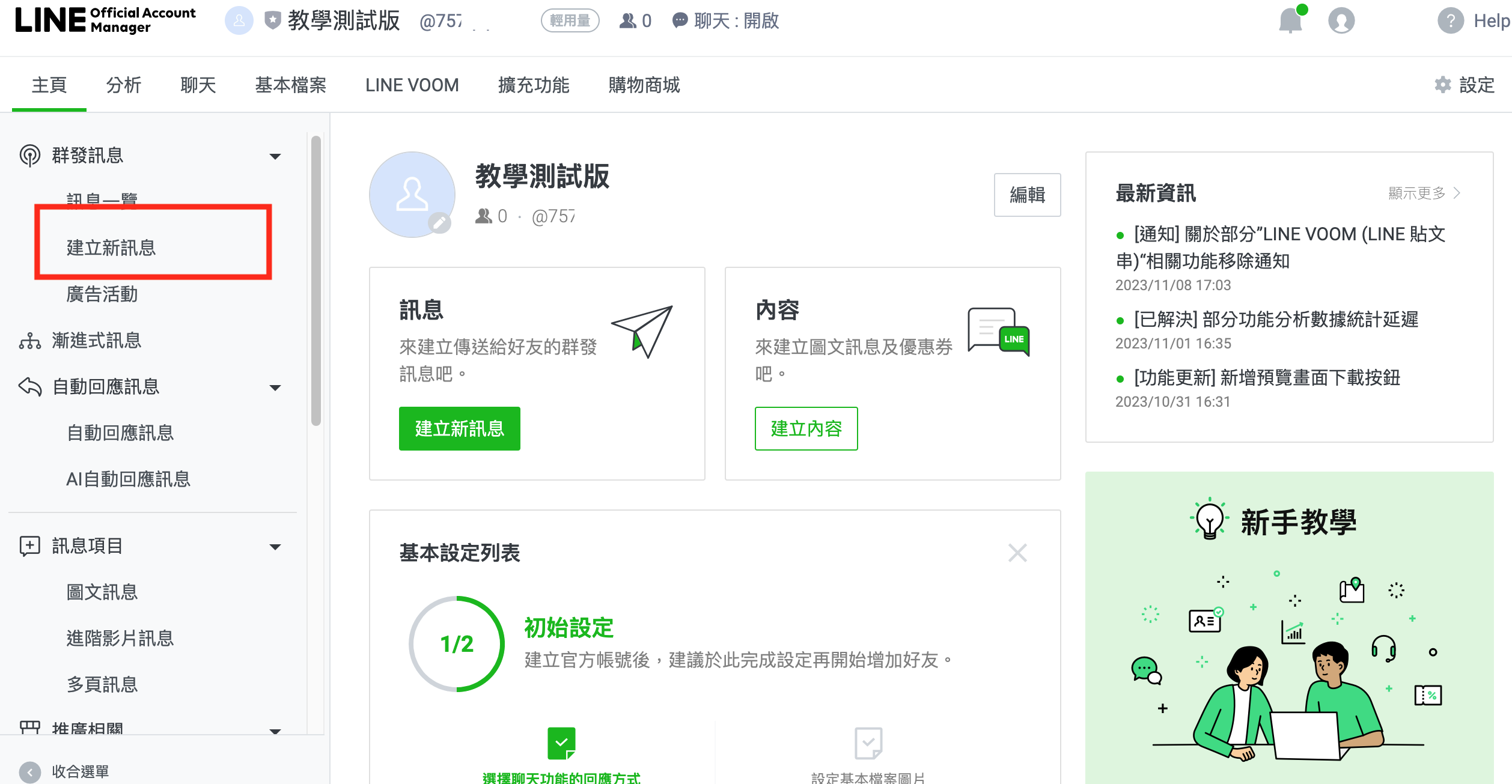Click the pencil edit icon on profile picture

pyautogui.click(x=440, y=223)
